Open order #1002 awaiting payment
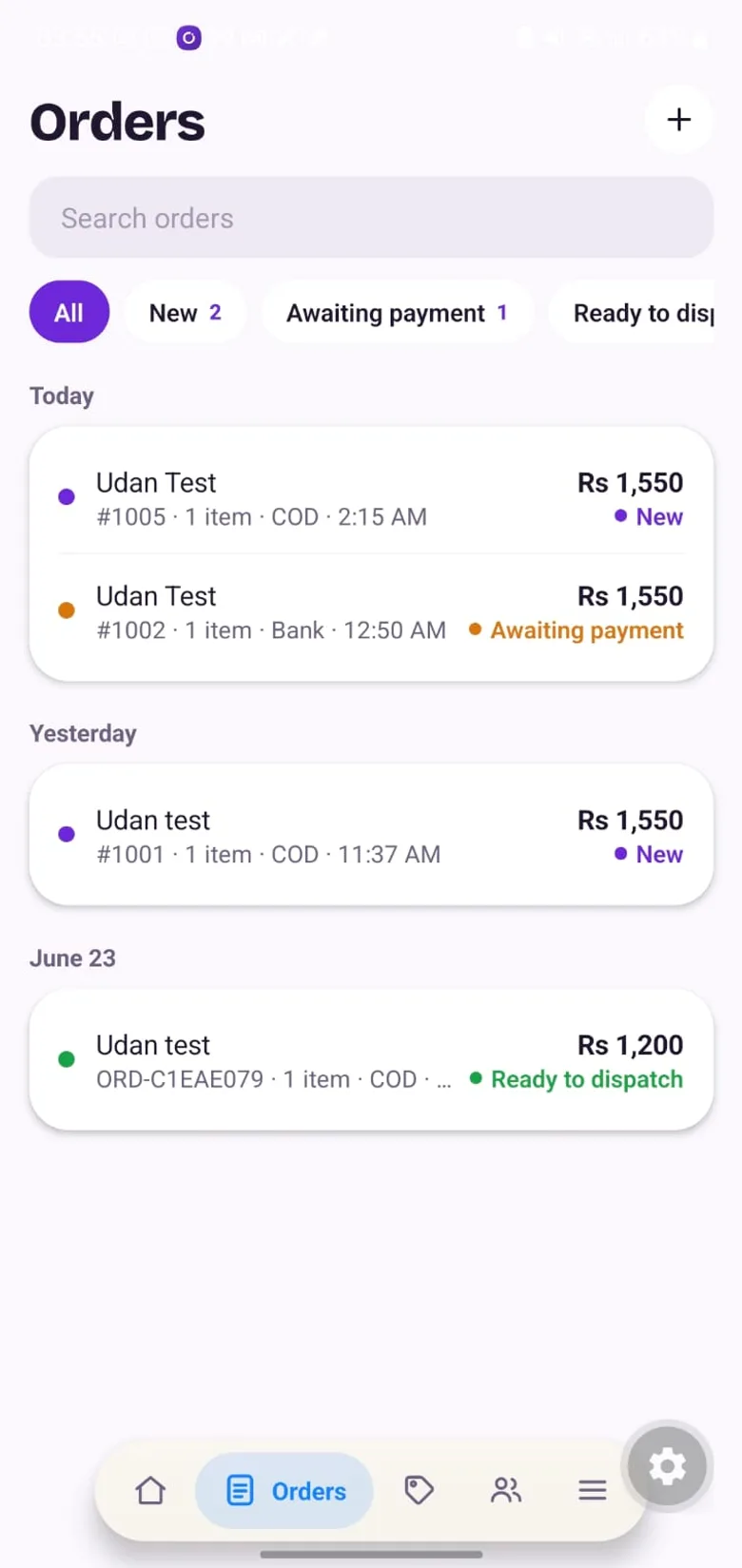The height and width of the screenshot is (1568, 742). [371, 612]
